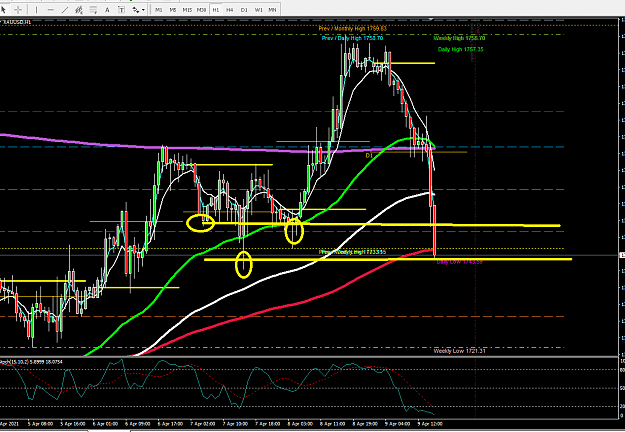Click the '6 Apr 01:00' time label
625x432 pixels.
pos(105,424)
